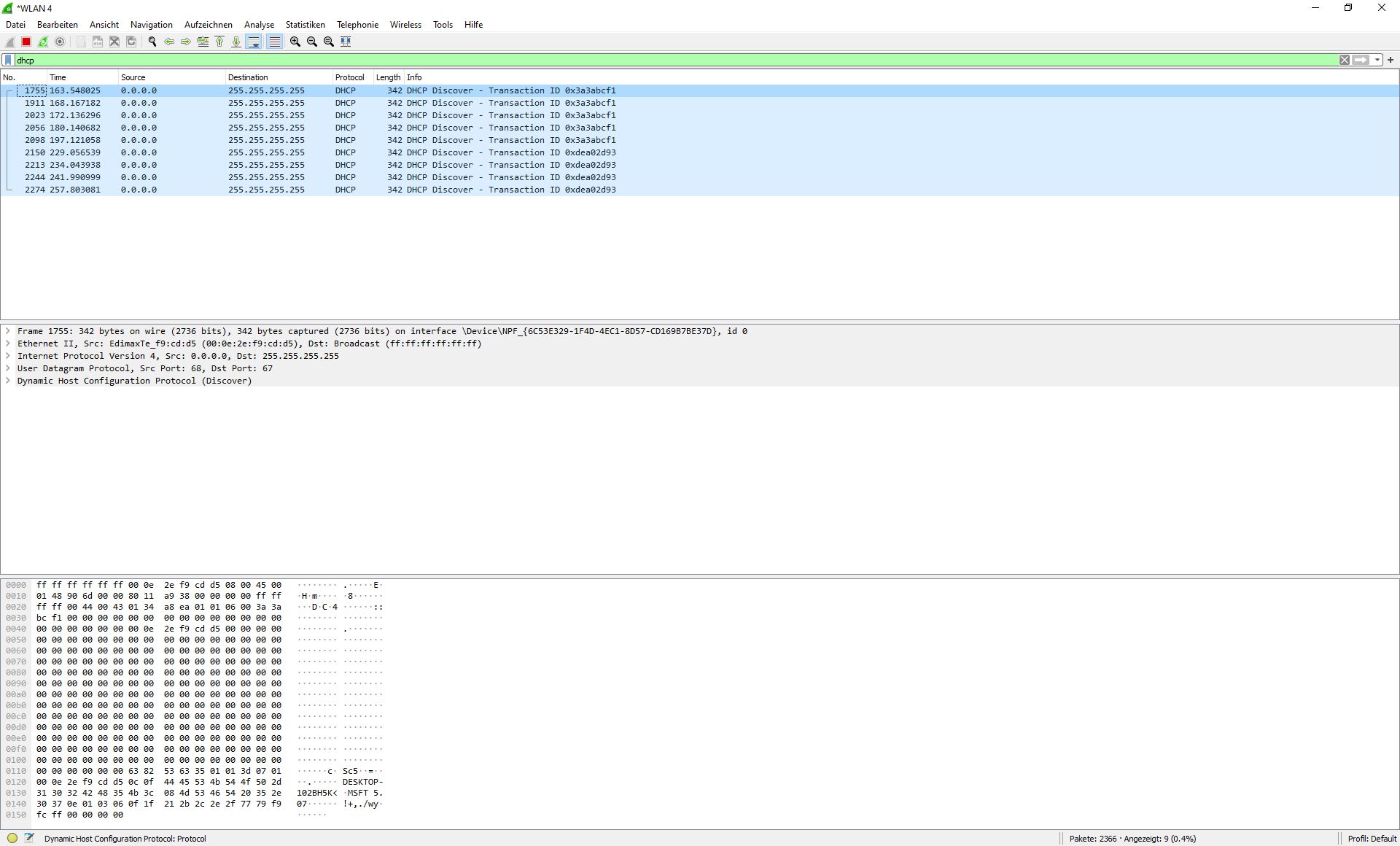Open the Statistiken menu

click(x=306, y=24)
